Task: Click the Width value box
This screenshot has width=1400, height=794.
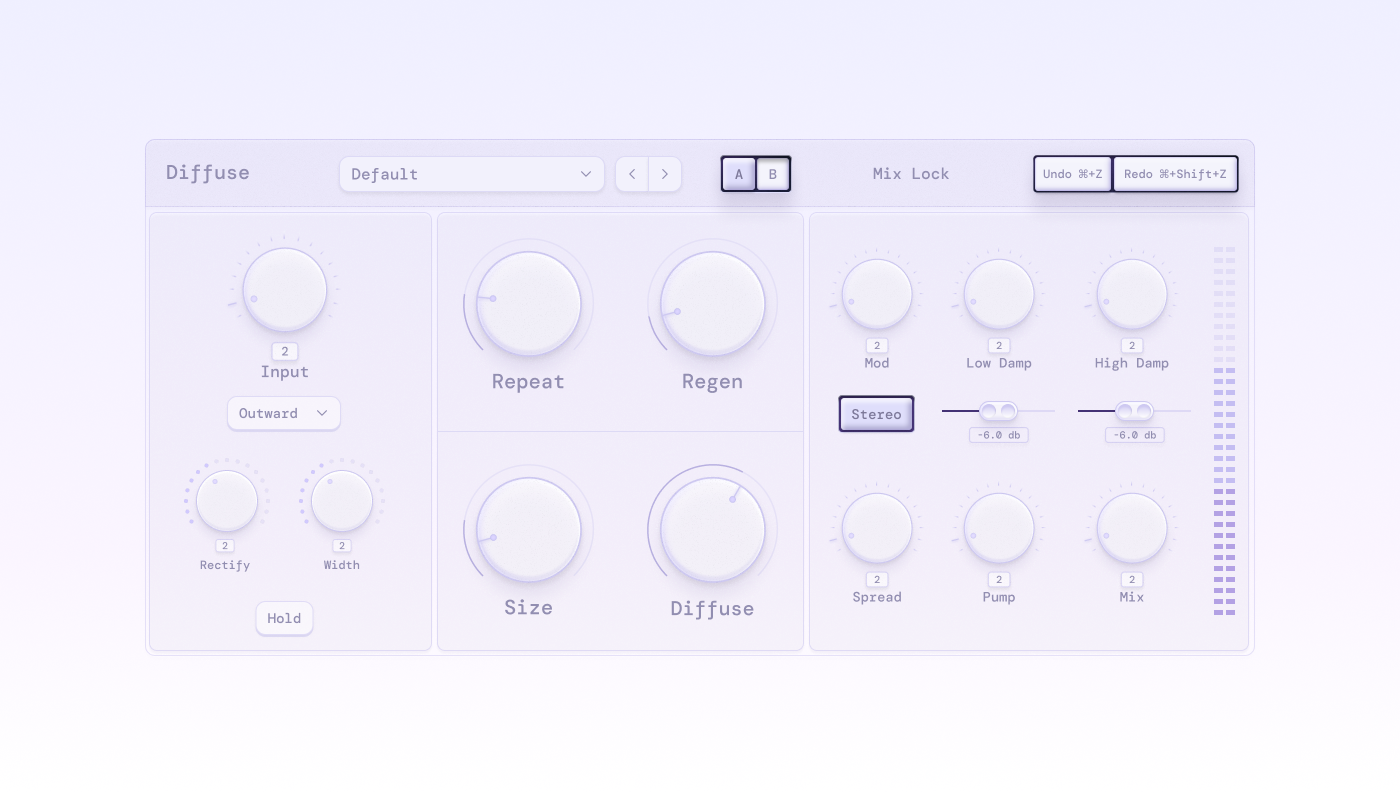Action: click(x=342, y=546)
